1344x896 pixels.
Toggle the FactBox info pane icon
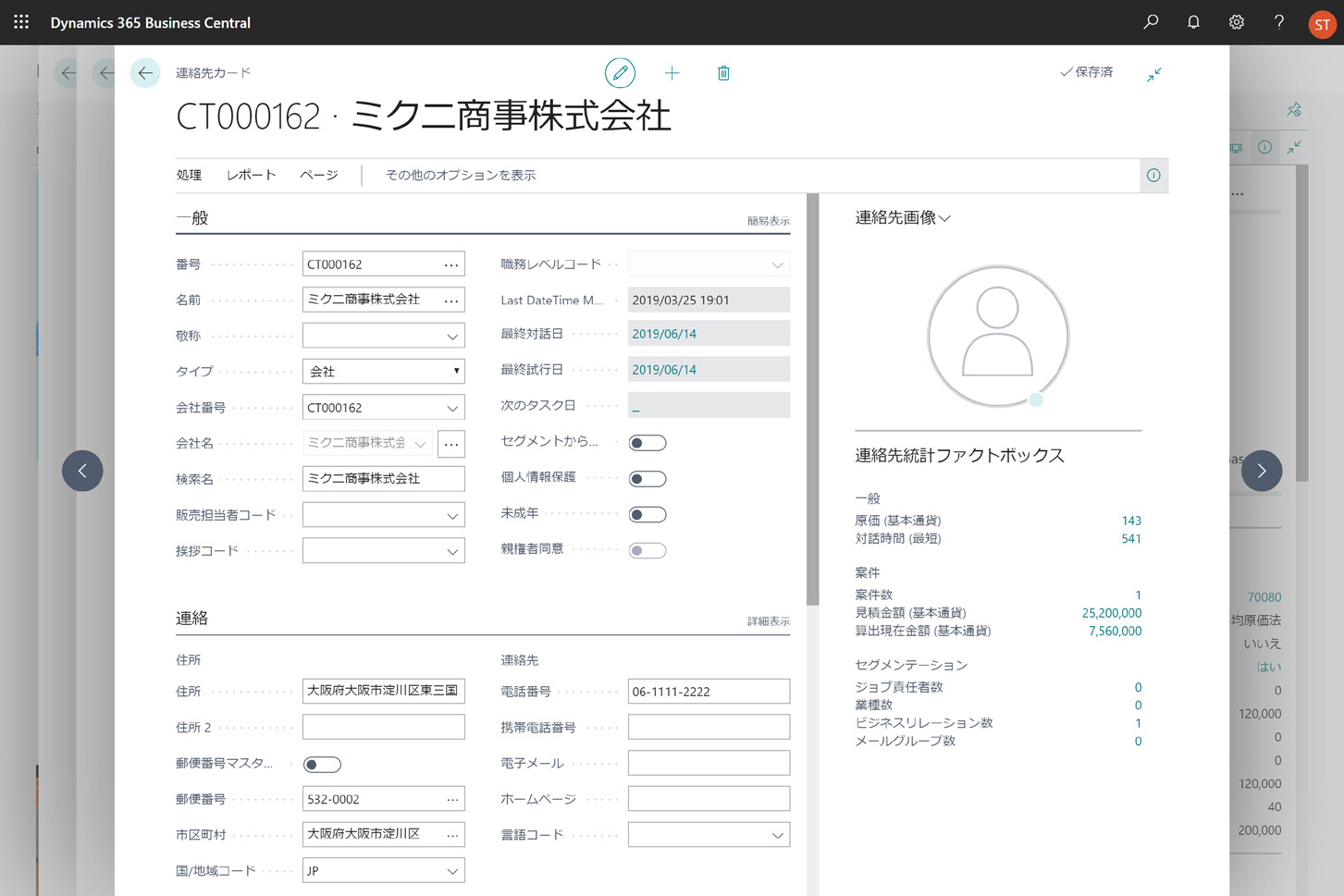click(x=1153, y=176)
